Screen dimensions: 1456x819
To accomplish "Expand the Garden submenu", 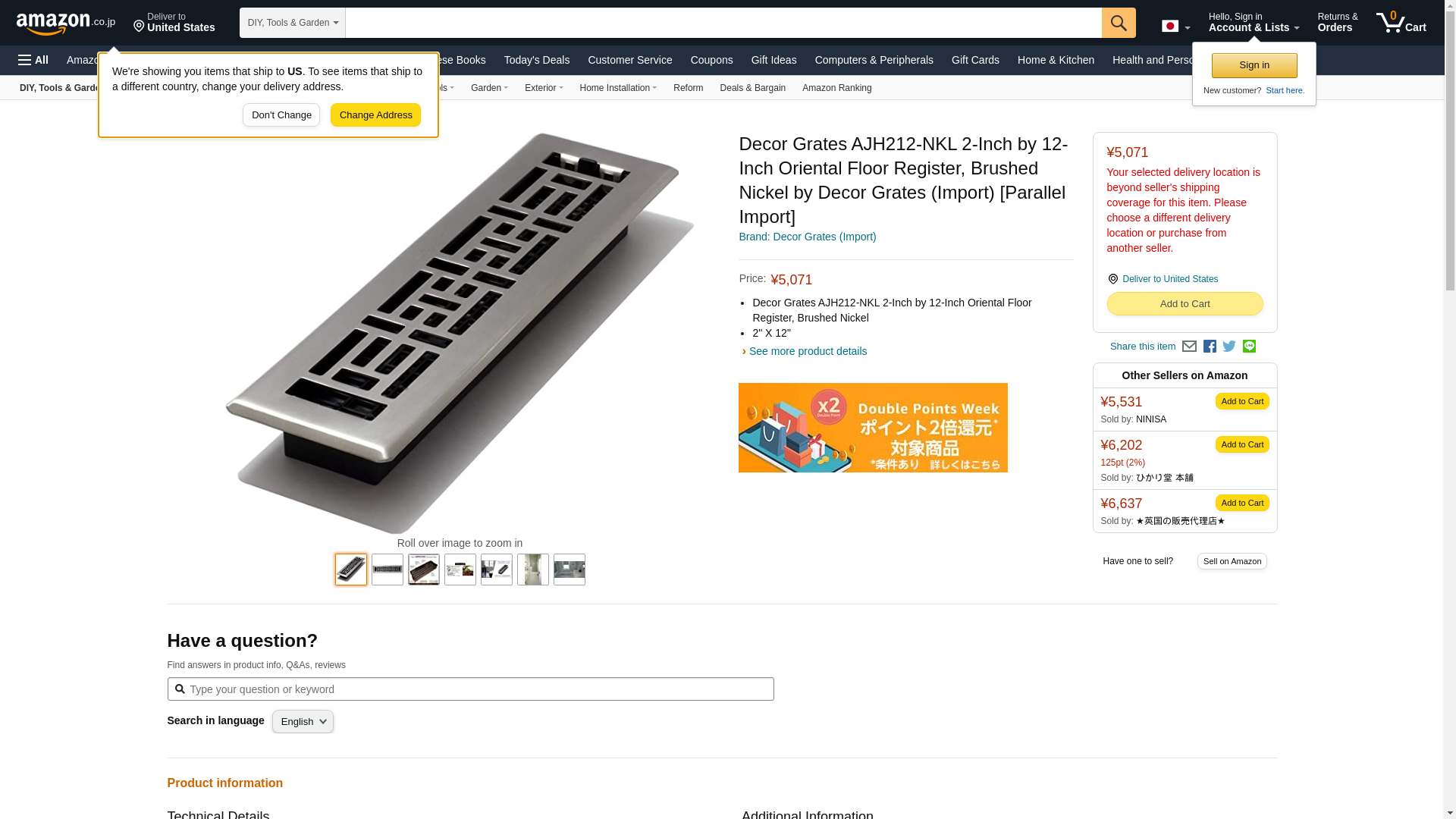I will [x=489, y=88].
